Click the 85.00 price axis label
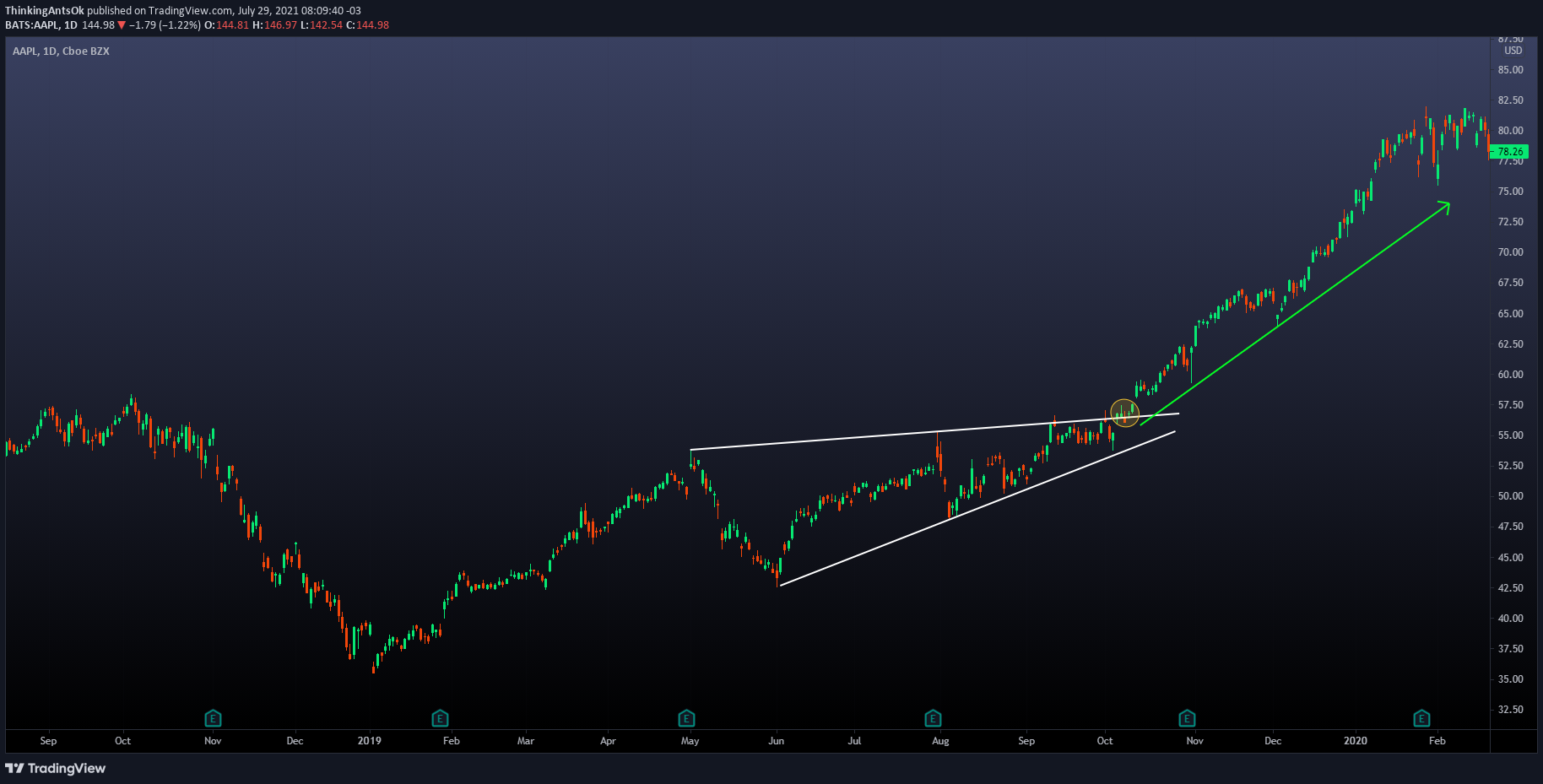This screenshot has width=1543, height=784. point(1510,70)
